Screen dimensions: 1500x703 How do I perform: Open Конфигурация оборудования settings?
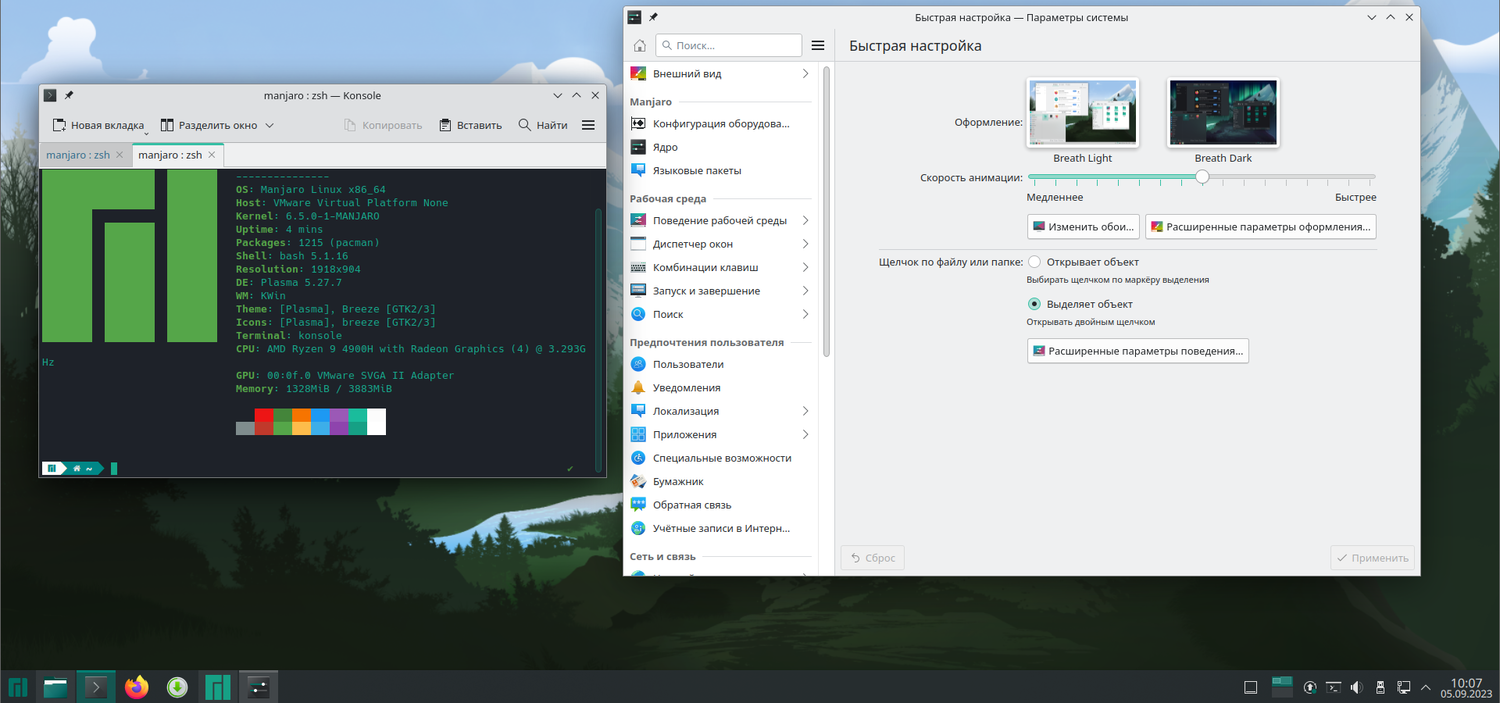pos(720,124)
